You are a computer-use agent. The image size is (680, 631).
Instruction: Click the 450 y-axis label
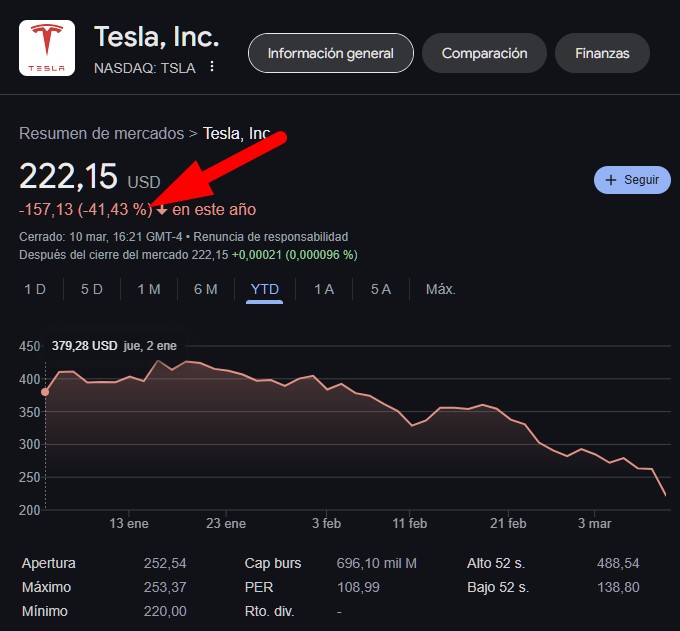(x=29, y=346)
